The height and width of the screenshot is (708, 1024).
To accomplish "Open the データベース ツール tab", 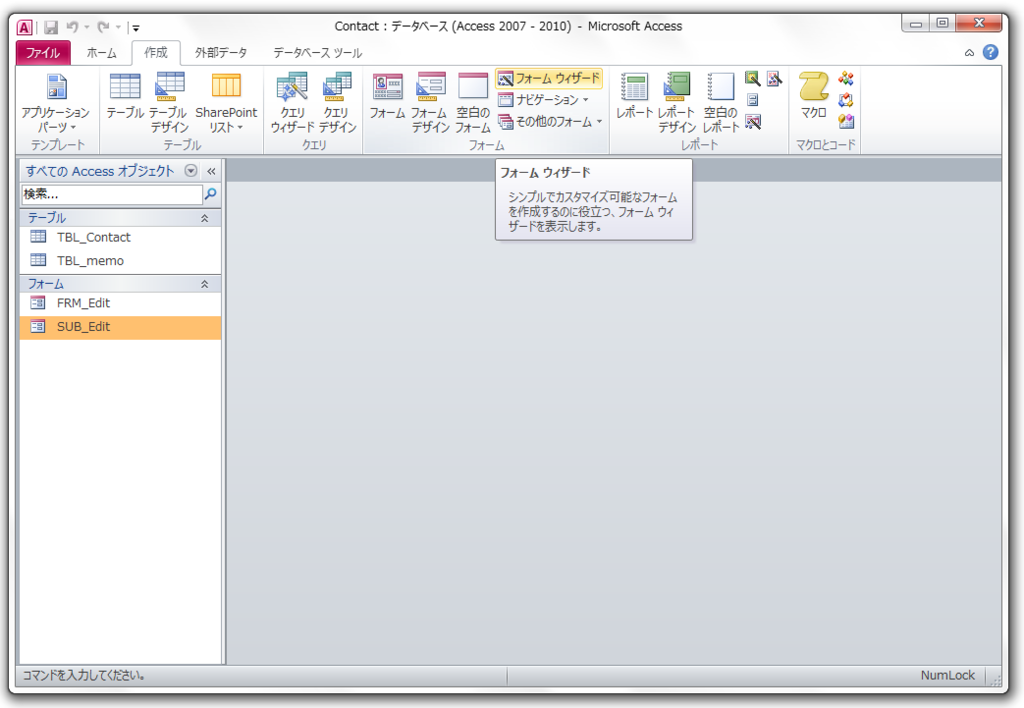I will point(317,53).
